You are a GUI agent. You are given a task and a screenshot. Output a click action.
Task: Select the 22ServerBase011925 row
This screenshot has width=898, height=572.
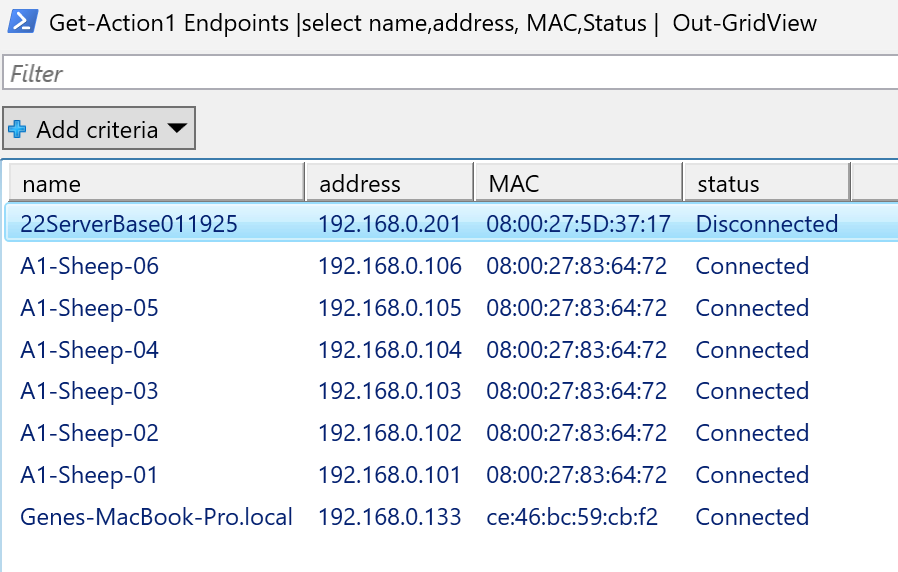129,224
